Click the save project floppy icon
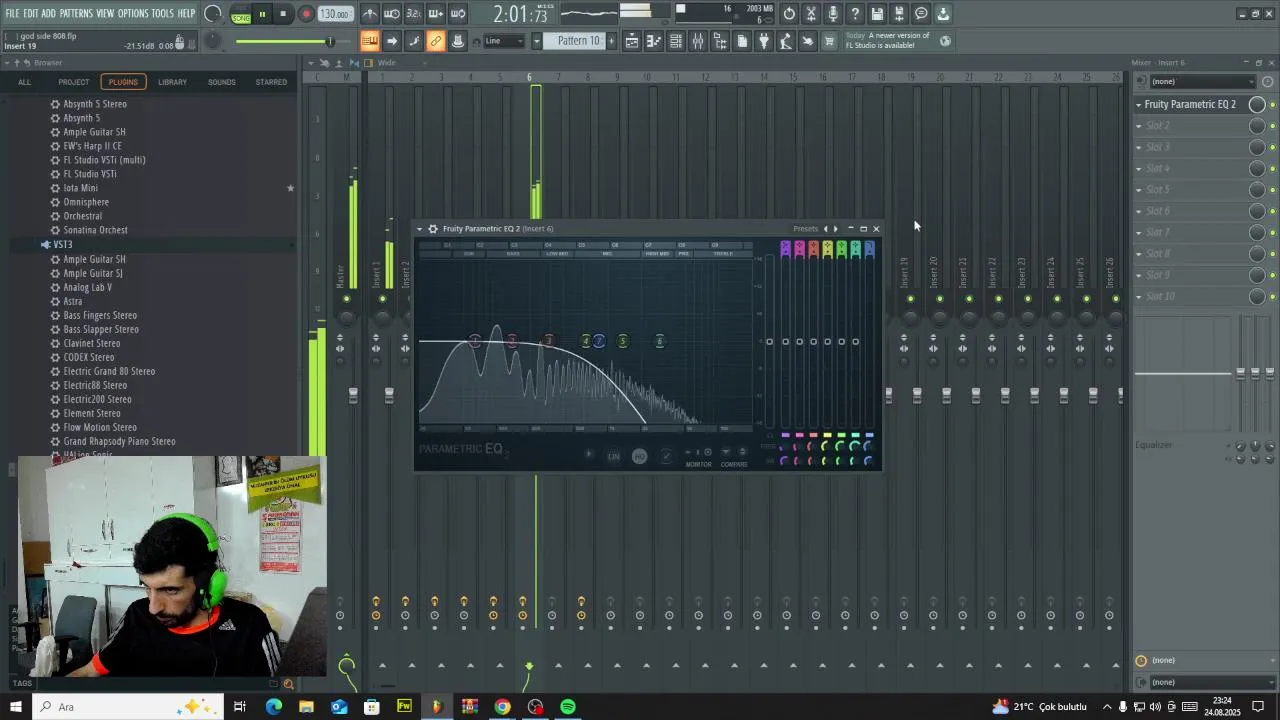 (877, 14)
